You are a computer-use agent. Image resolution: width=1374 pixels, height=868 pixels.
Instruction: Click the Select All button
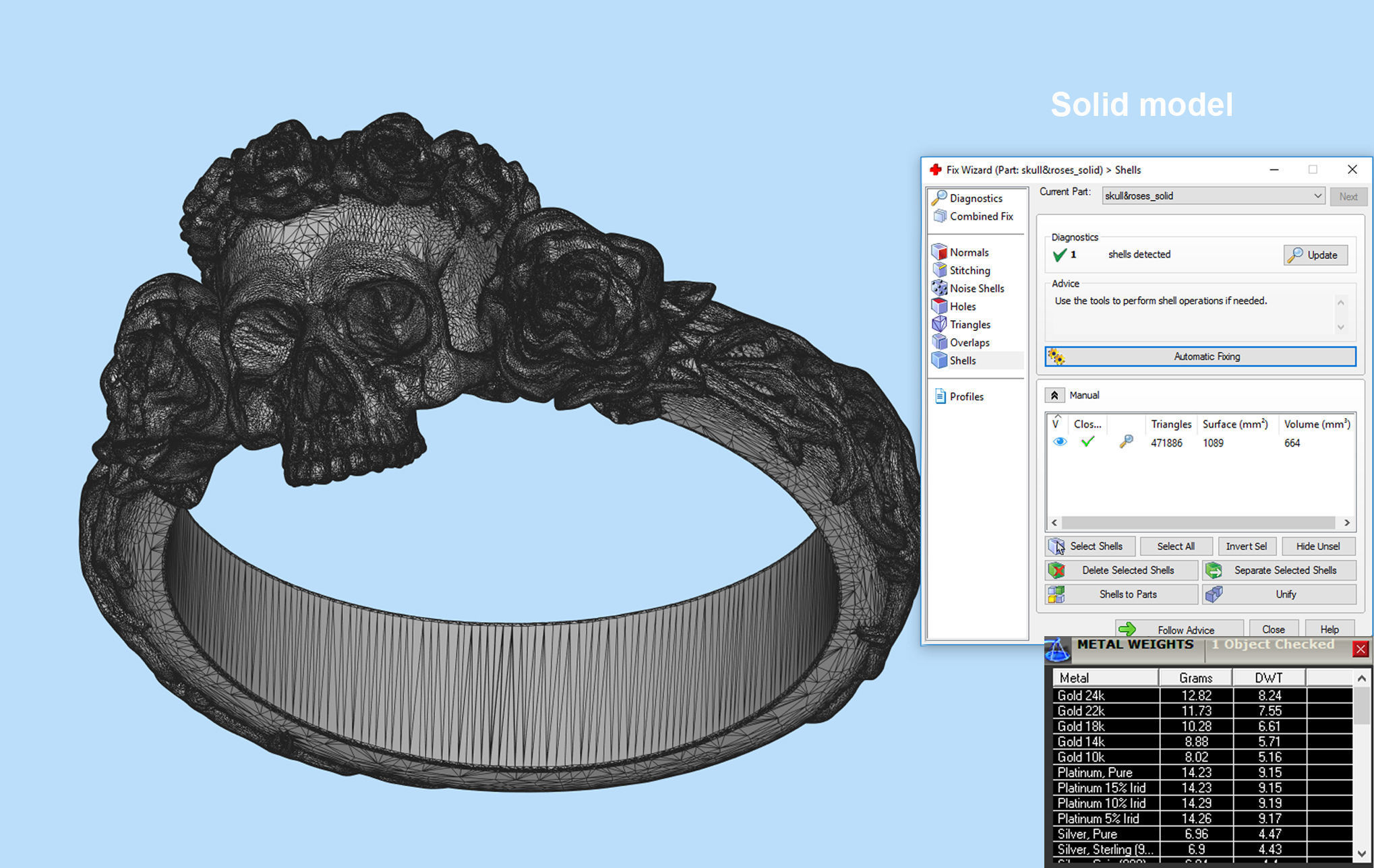pyautogui.click(x=1176, y=547)
